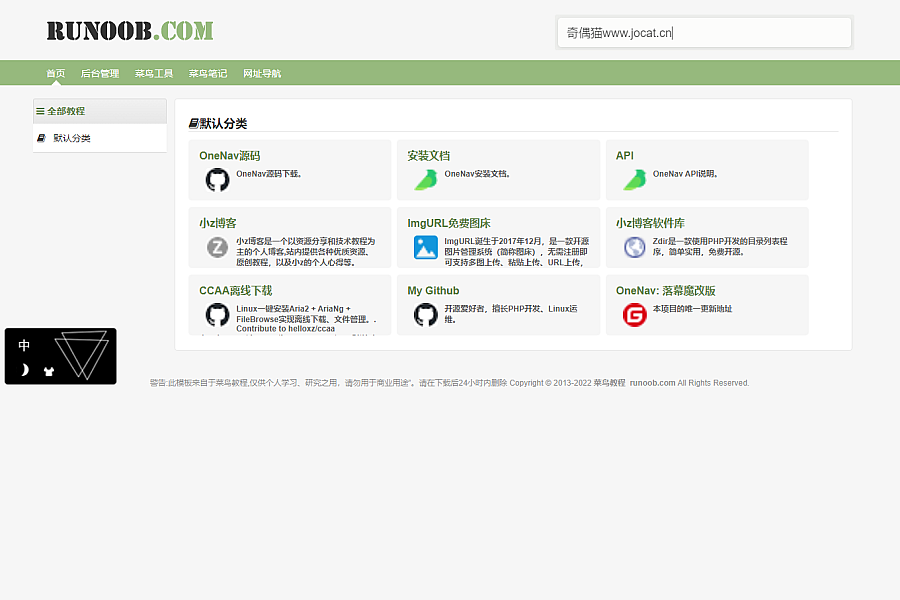Open the 安装文档 link title
The image size is (900, 600).
pyautogui.click(x=429, y=156)
